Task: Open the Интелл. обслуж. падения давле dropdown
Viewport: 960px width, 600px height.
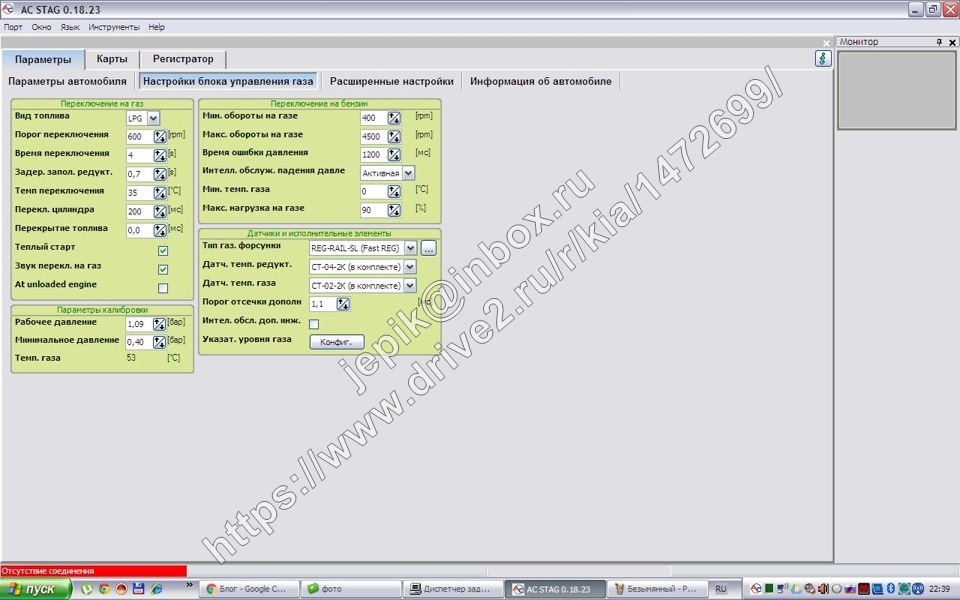Action: point(408,173)
